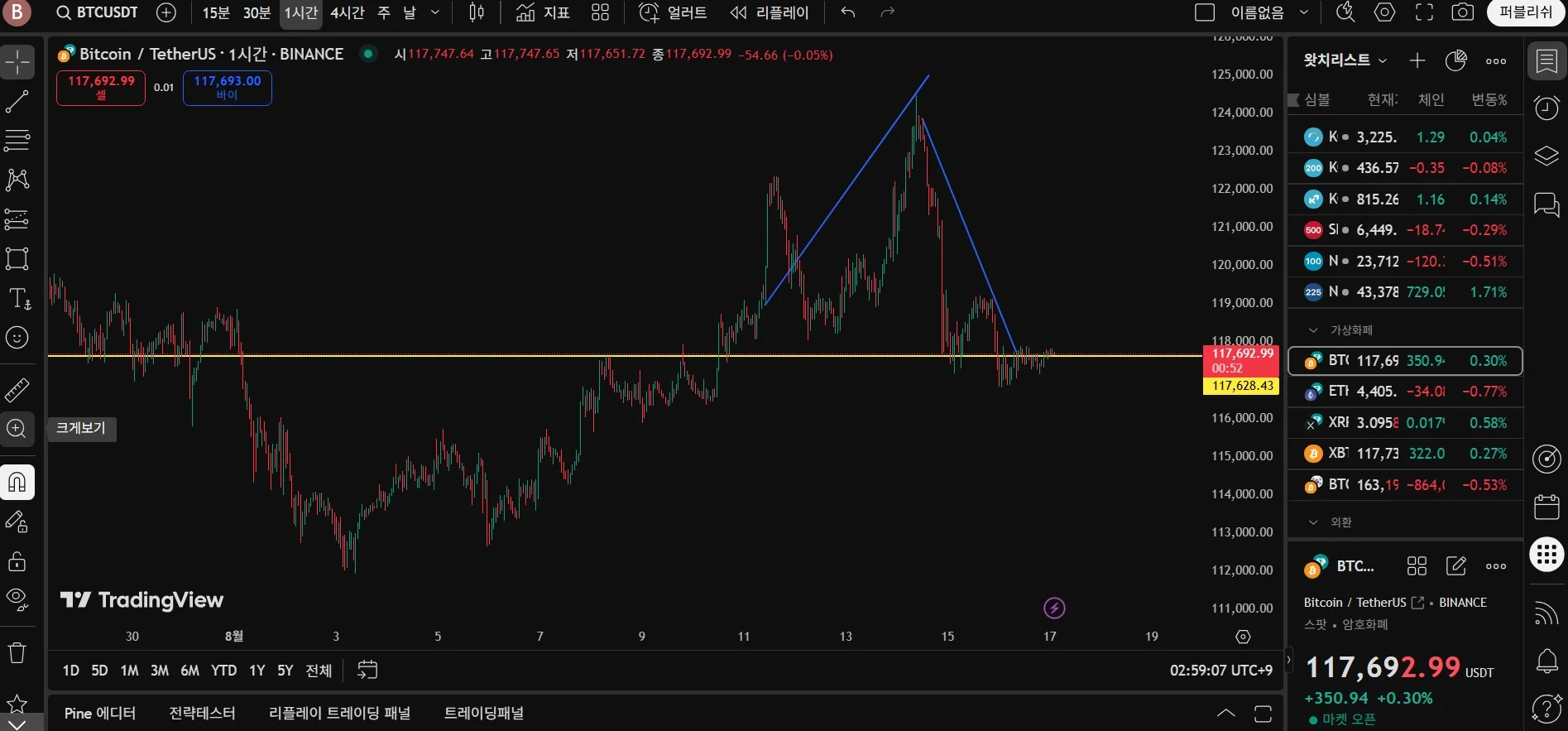1568x731 pixels.
Task: Take a chart snapshot with camera icon
Action: click(1463, 12)
